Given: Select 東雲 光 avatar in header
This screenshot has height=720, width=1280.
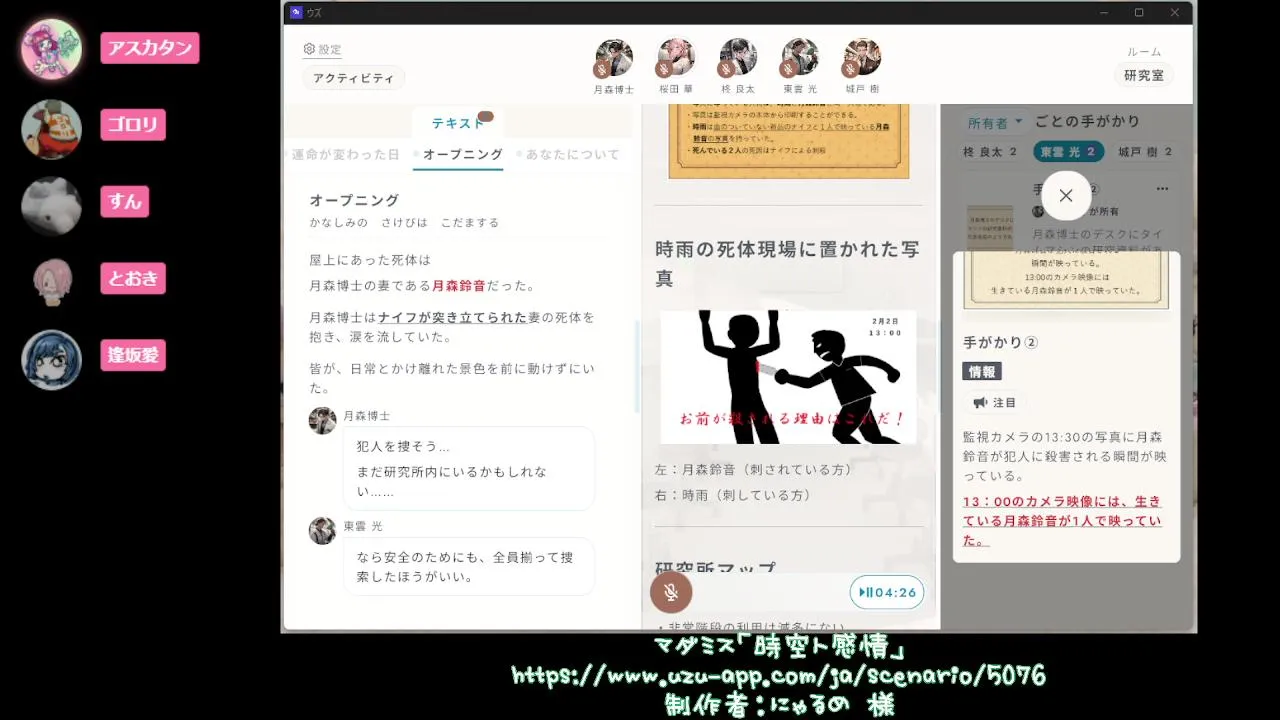Looking at the screenshot, I should (x=800, y=58).
